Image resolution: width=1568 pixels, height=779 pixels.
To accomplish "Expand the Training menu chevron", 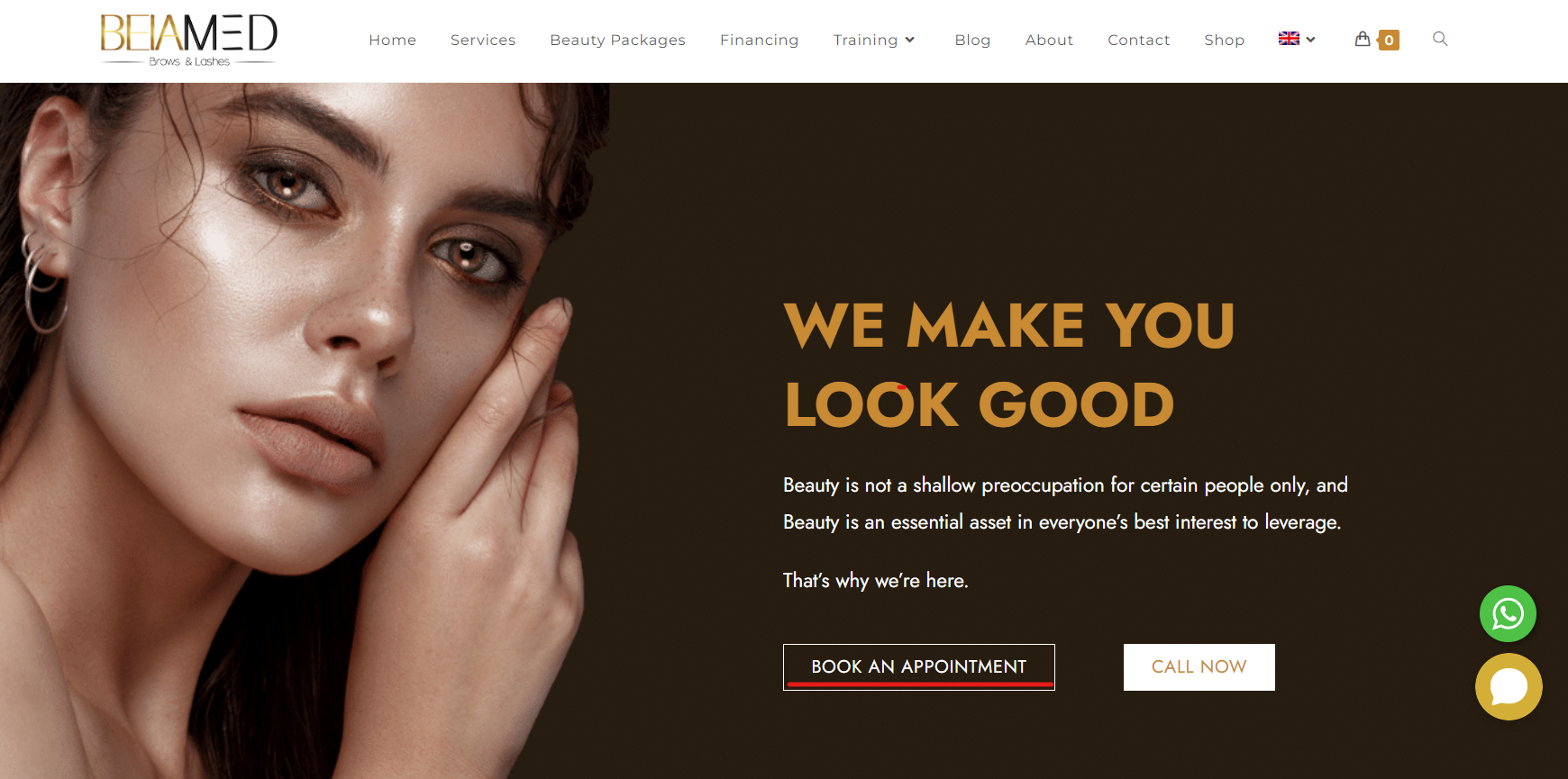I will pos(910,40).
